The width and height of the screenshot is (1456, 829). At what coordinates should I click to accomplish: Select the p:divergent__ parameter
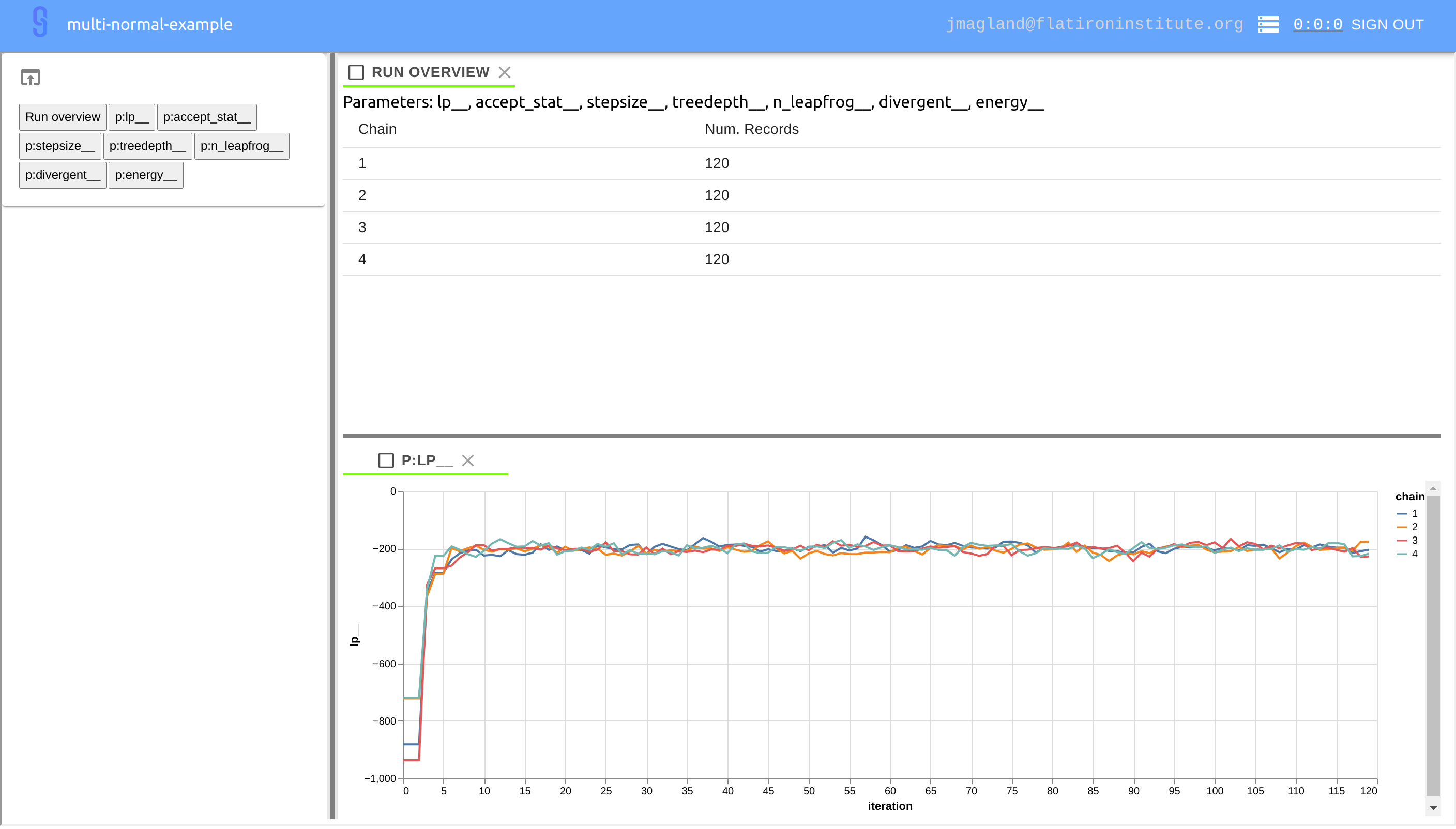pyautogui.click(x=62, y=175)
